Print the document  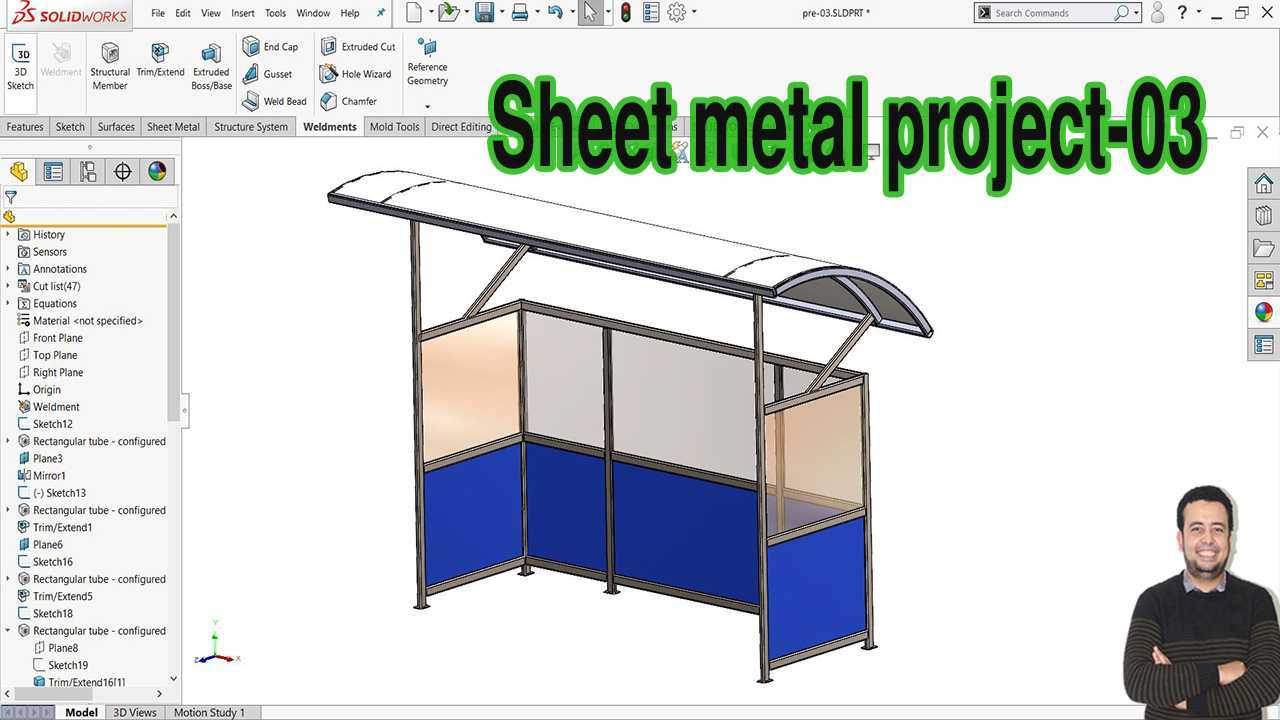pyautogui.click(x=520, y=13)
